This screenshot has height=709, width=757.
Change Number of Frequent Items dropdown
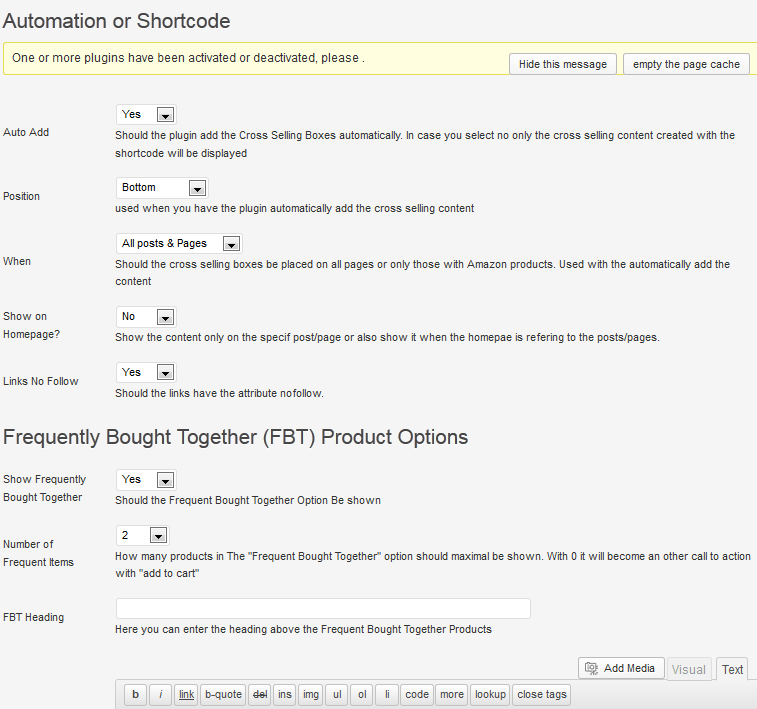click(x=143, y=535)
